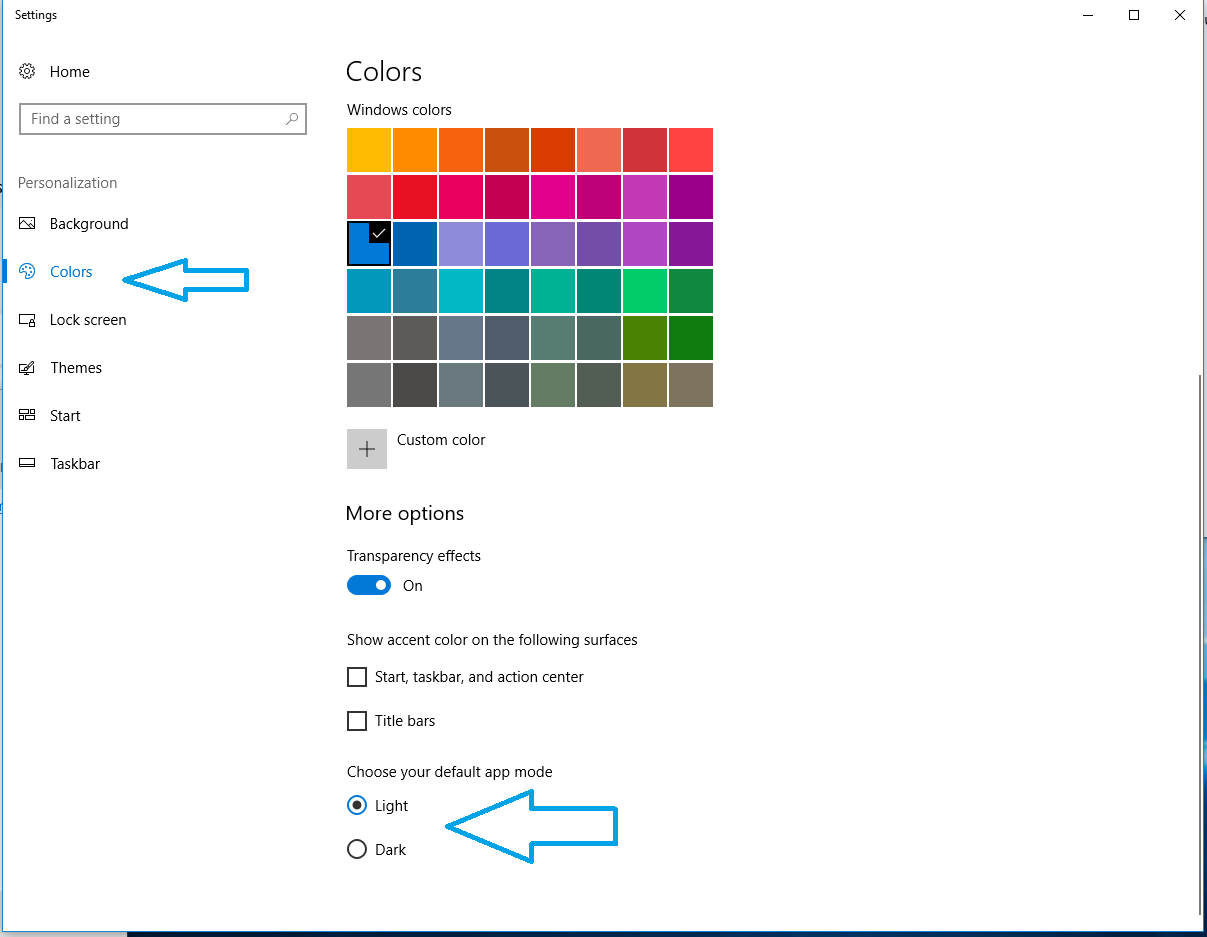The image size is (1207, 937).
Task: Open the Themes settings page
Action: pos(76,368)
